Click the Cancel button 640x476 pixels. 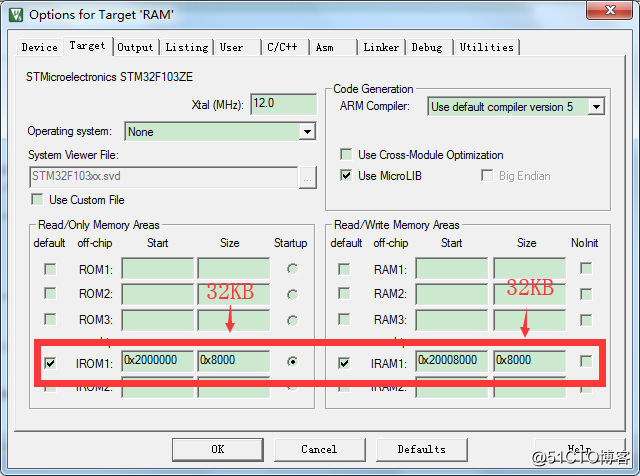pyautogui.click(x=320, y=449)
